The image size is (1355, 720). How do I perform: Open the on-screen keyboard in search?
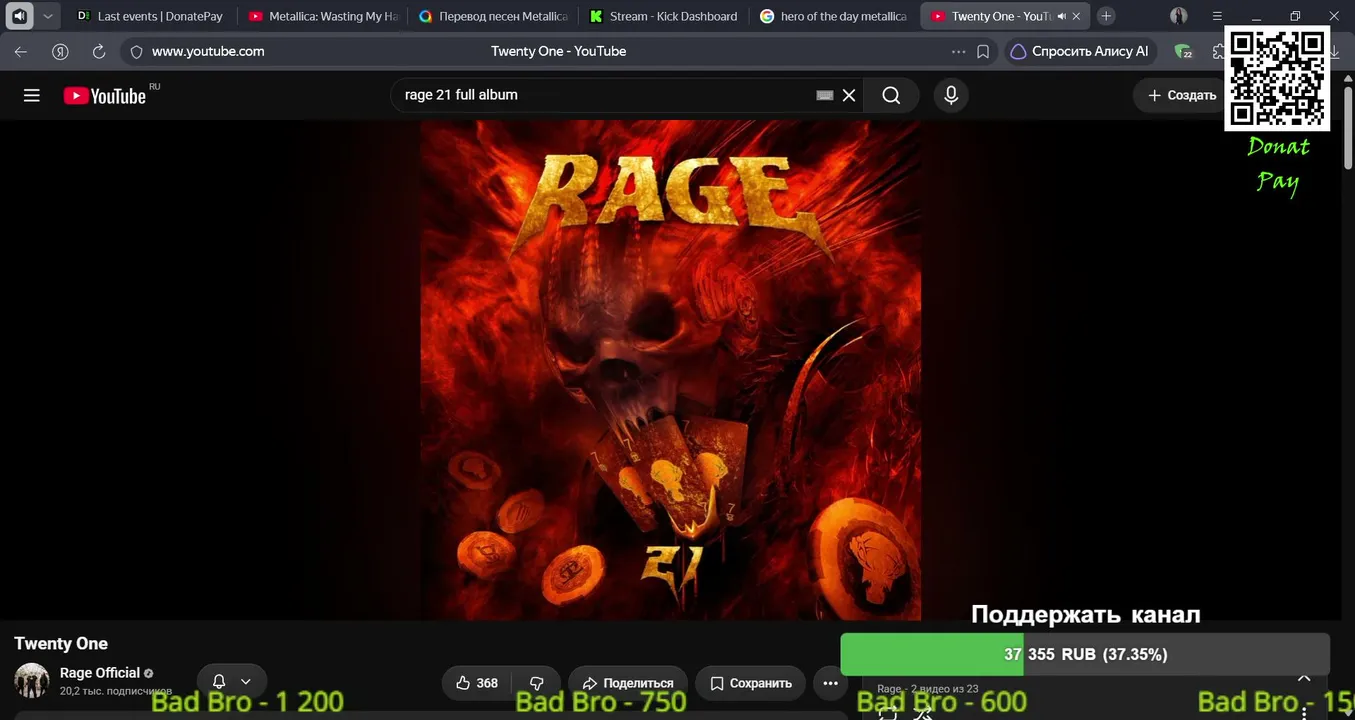tap(825, 95)
